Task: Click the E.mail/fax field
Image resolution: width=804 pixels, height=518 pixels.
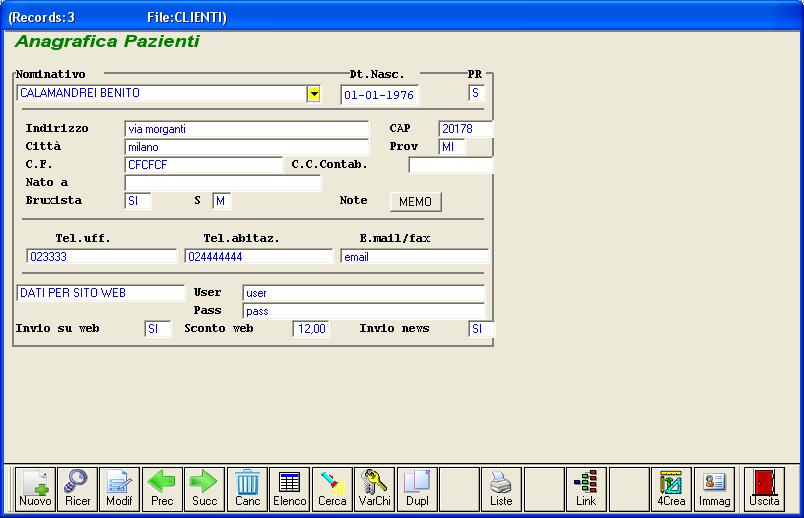Action: [414, 256]
